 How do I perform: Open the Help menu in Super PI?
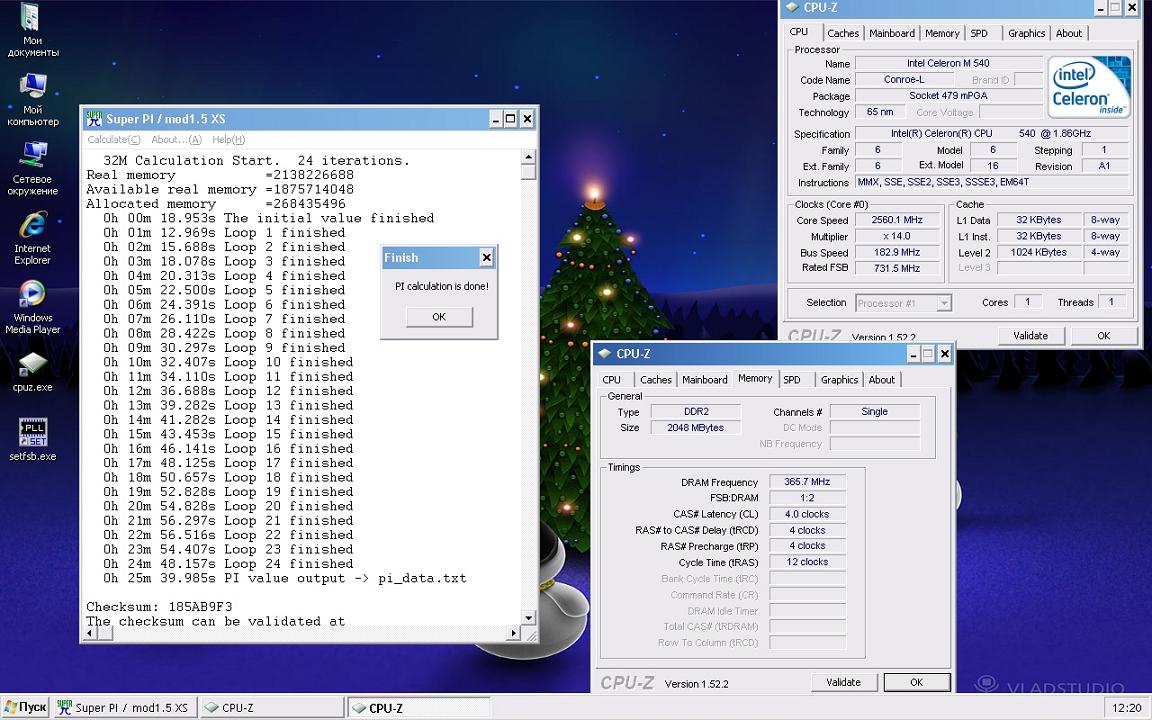(228, 140)
